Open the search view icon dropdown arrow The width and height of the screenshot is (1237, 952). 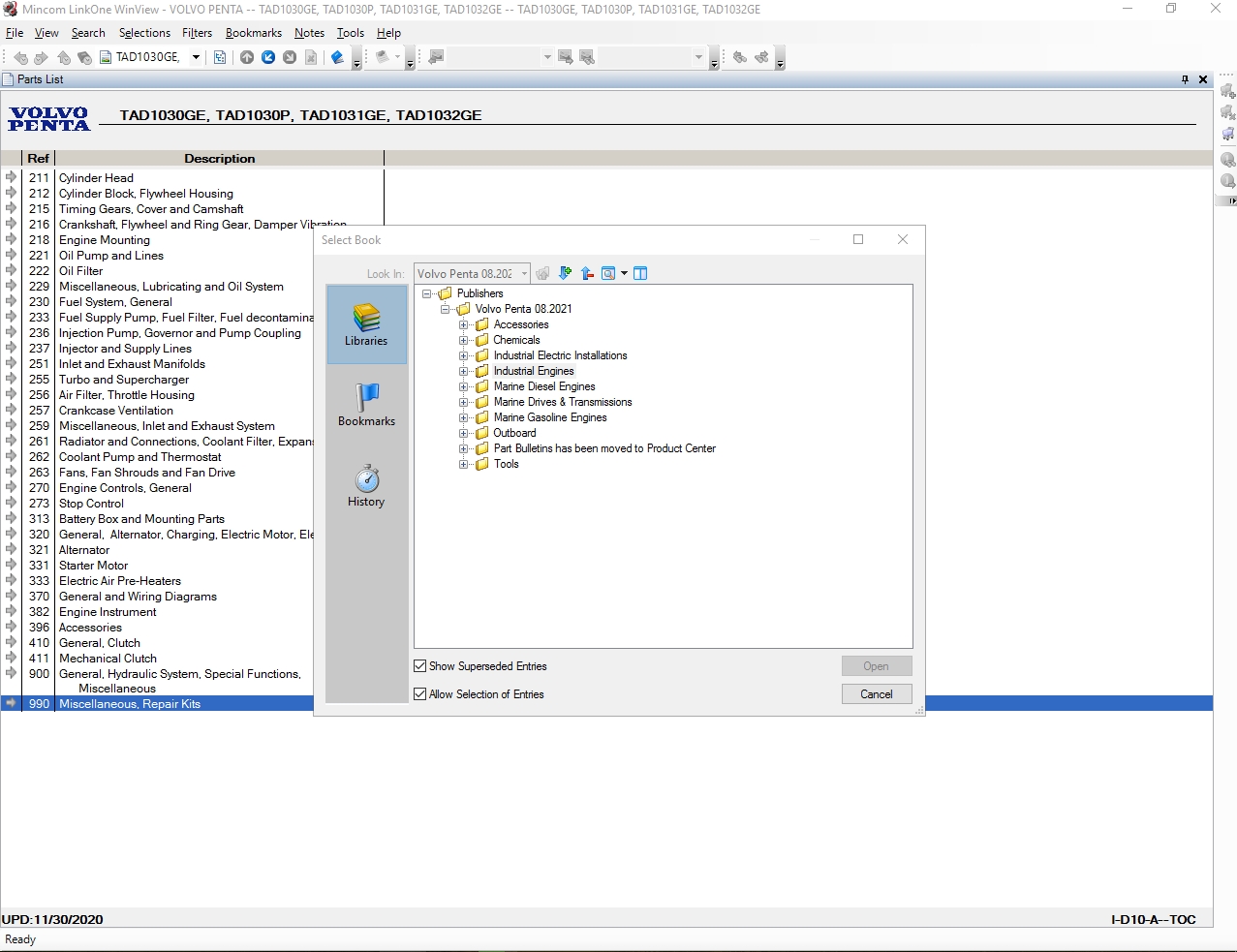coord(624,273)
